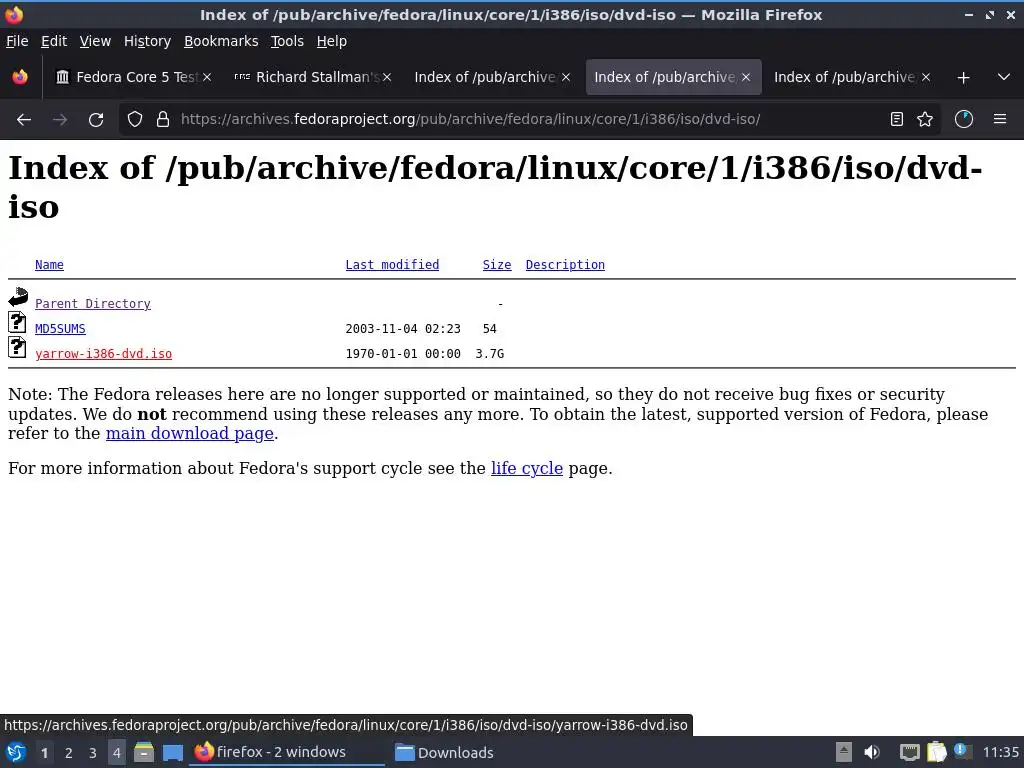Screen dimensions: 1024x768
Task: Open the taskbar start menu icon
Action: click(x=16, y=752)
